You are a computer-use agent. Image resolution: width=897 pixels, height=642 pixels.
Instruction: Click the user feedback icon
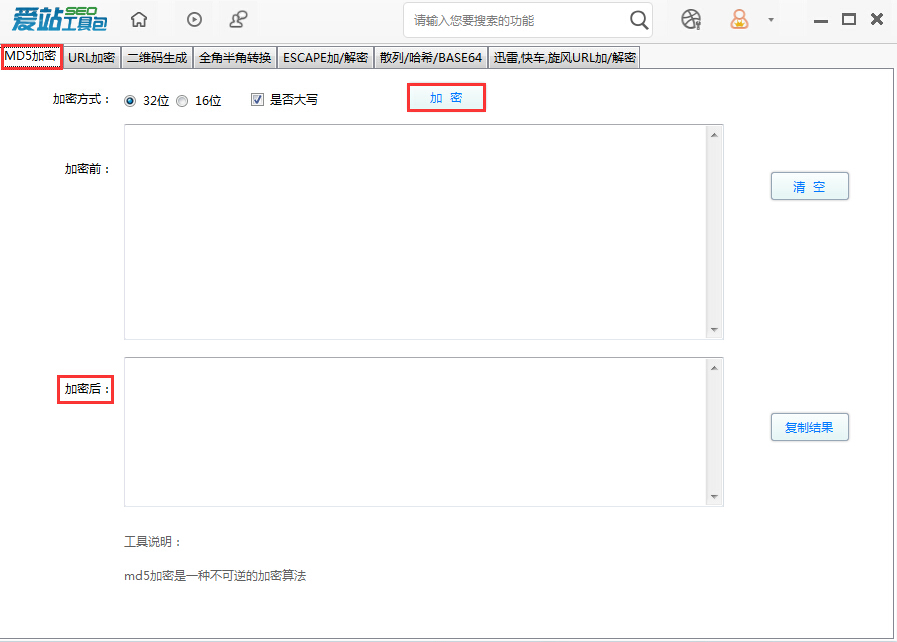point(238,19)
